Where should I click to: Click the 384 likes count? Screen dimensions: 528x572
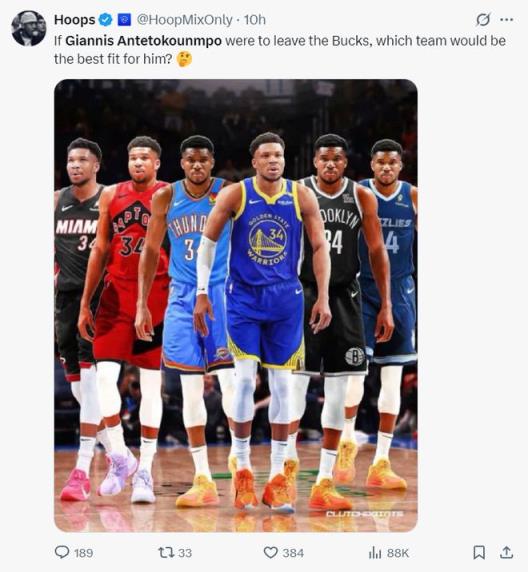293,553
